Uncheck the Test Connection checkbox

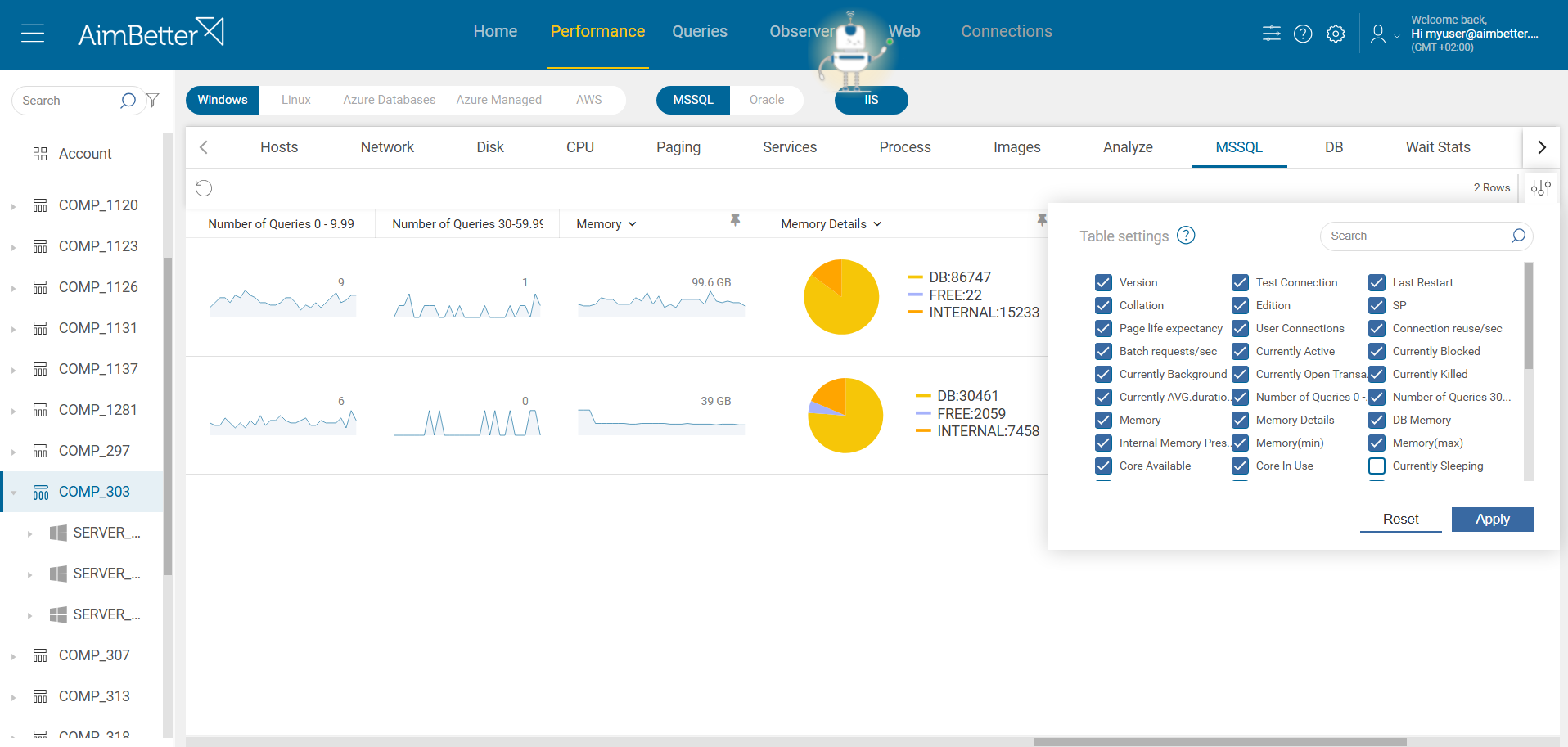[x=1240, y=282]
